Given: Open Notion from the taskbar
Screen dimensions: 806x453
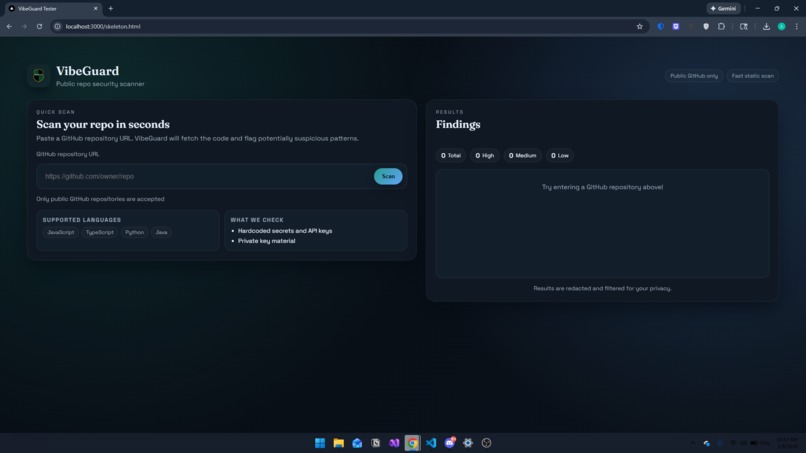Looking at the screenshot, I should tap(375, 443).
